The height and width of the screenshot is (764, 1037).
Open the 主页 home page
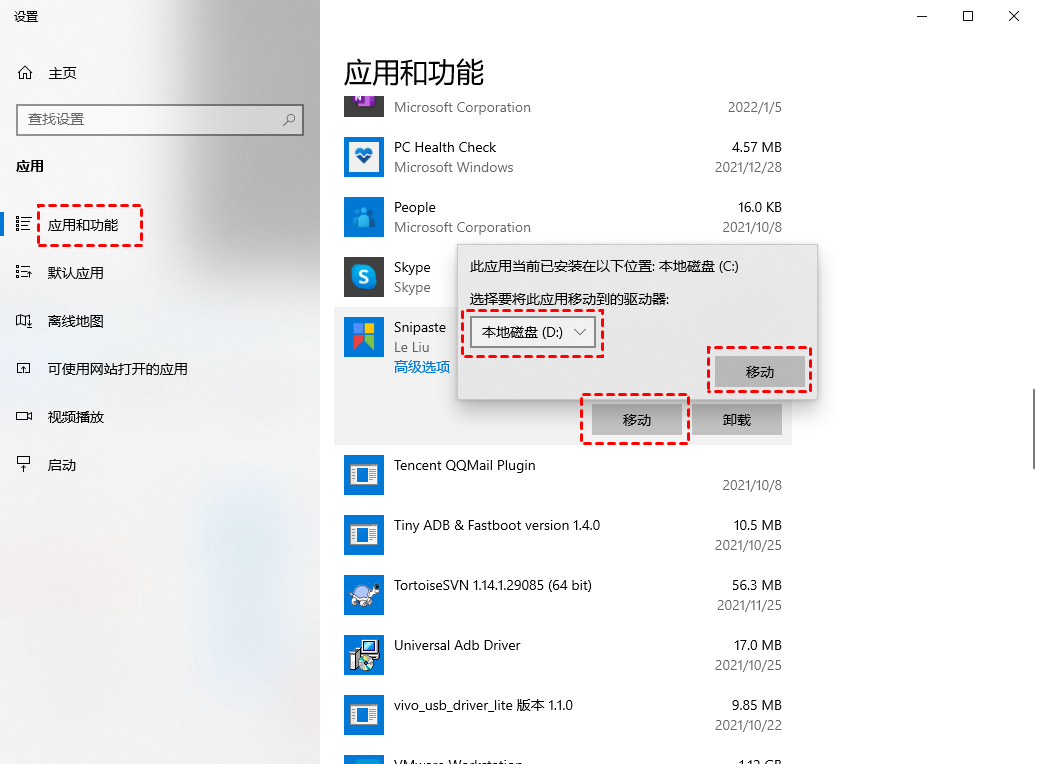coord(62,73)
